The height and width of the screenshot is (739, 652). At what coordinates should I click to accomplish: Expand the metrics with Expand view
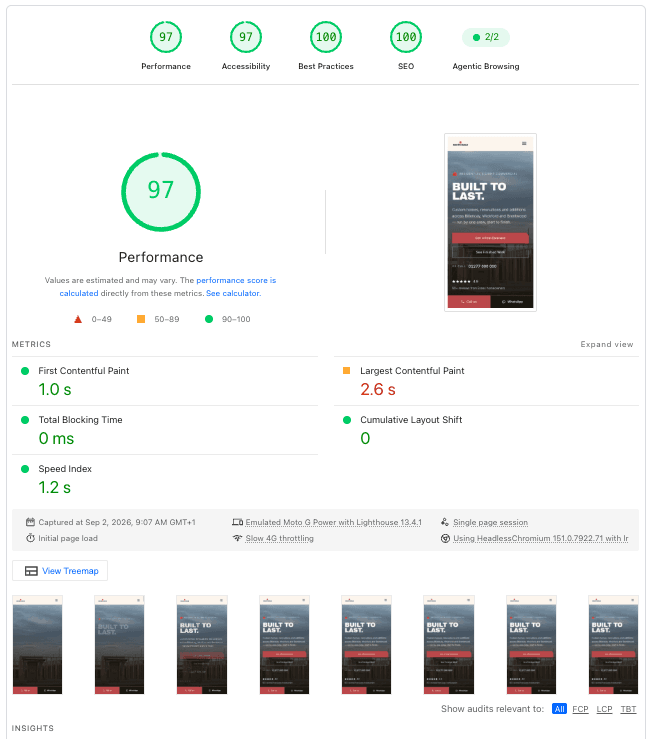pyautogui.click(x=607, y=345)
